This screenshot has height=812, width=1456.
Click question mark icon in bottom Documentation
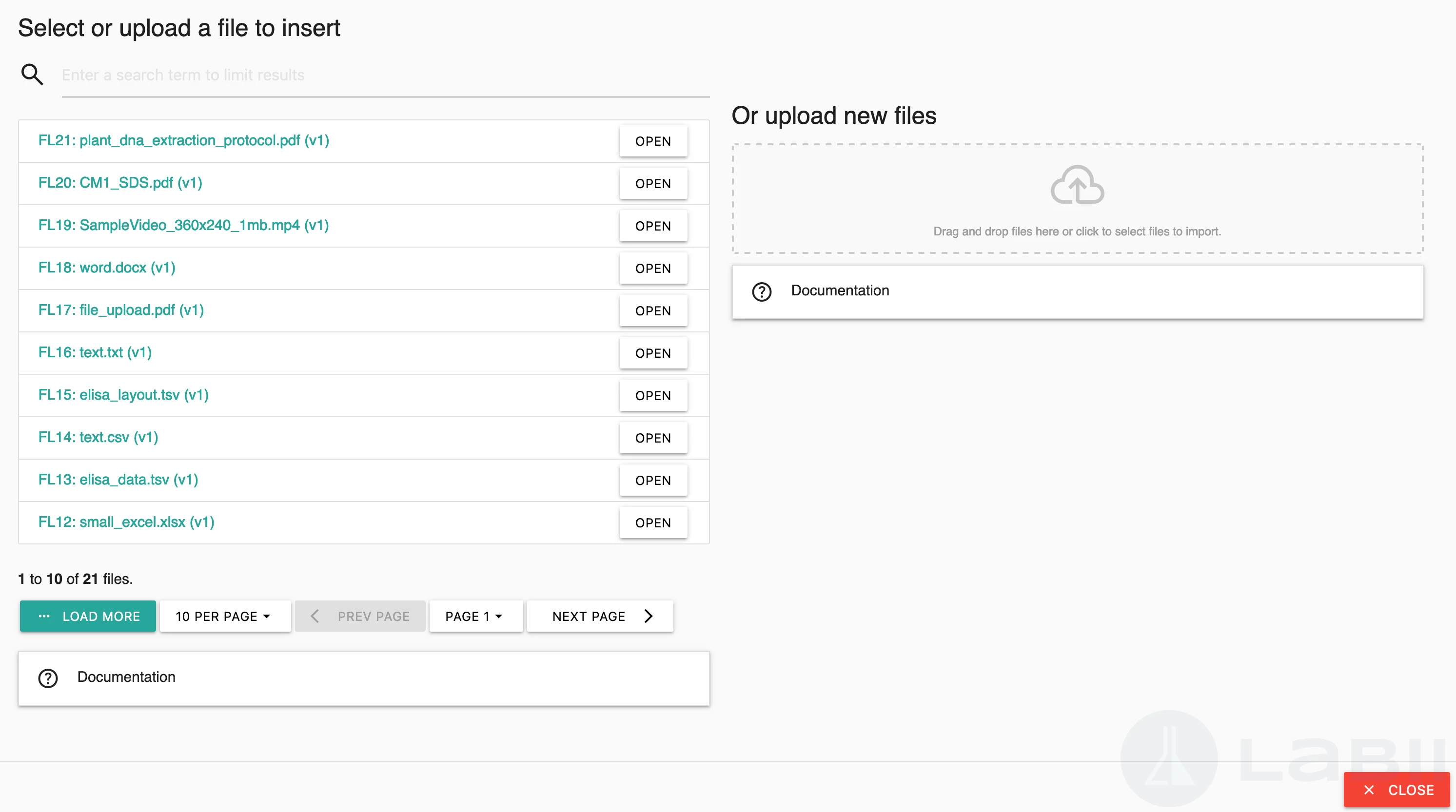[x=48, y=677]
